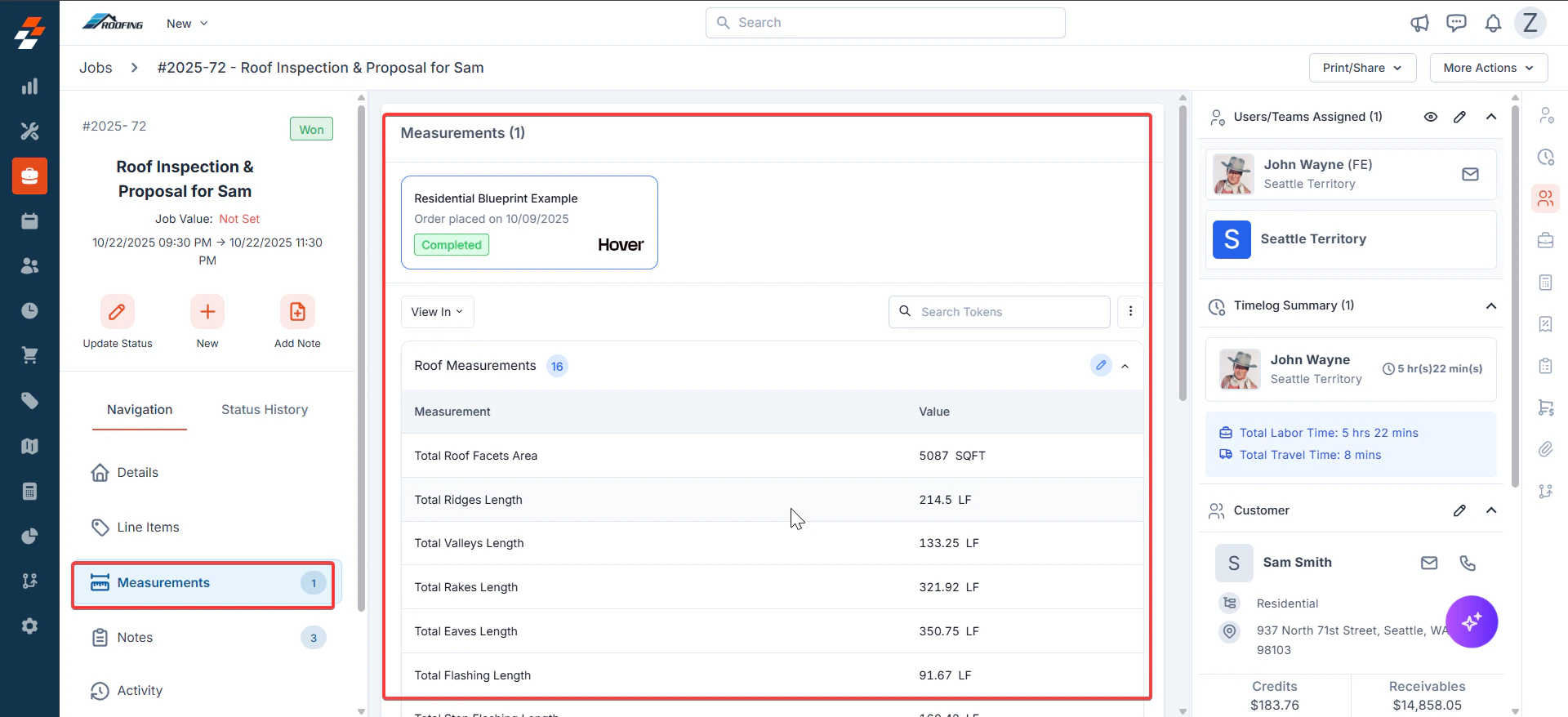Open the chat messages icon in header
The height and width of the screenshot is (717, 1568).
point(1456,23)
